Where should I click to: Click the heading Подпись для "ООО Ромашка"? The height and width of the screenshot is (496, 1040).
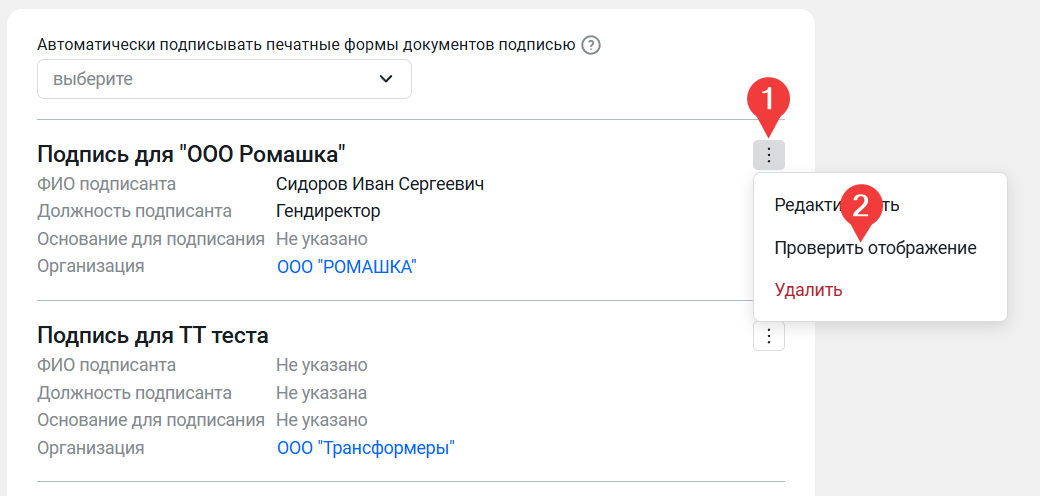[x=191, y=154]
